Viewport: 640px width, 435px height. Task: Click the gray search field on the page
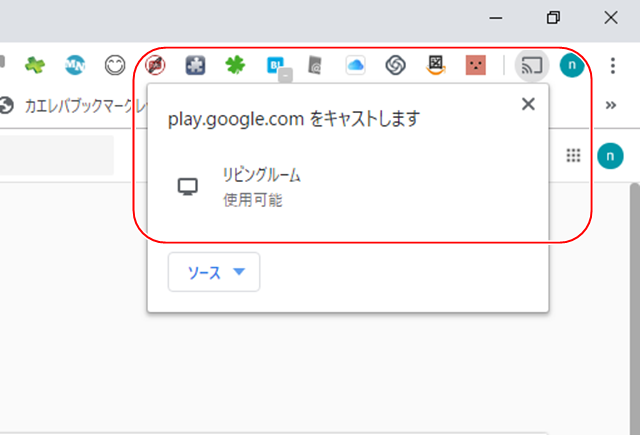[x=57, y=155]
